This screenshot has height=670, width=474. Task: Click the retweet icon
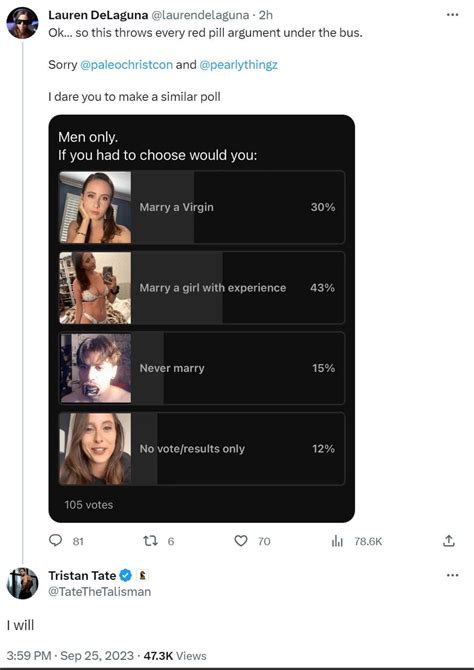(150, 541)
